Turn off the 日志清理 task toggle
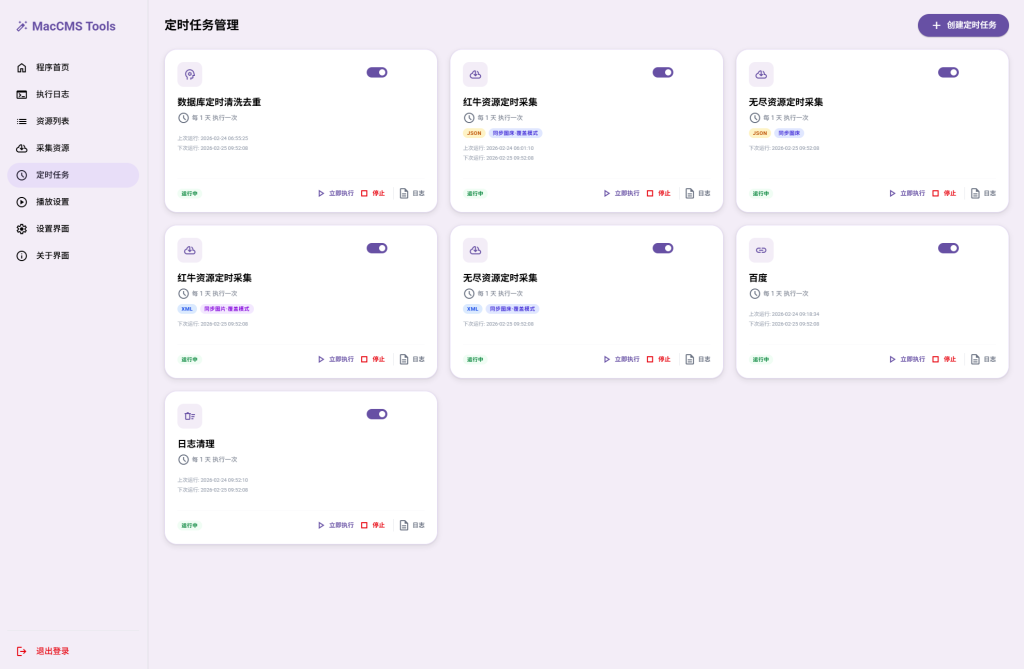1024x669 pixels. pyautogui.click(x=377, y=414)
